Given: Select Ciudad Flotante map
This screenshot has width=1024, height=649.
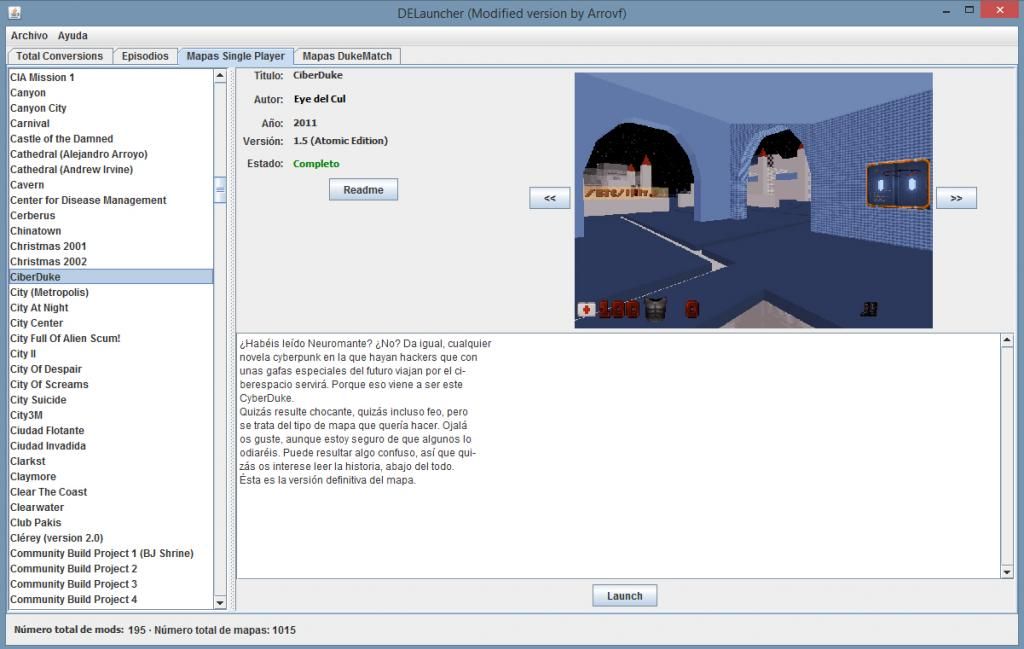Looking at the screenshot, I should point(111,430).
